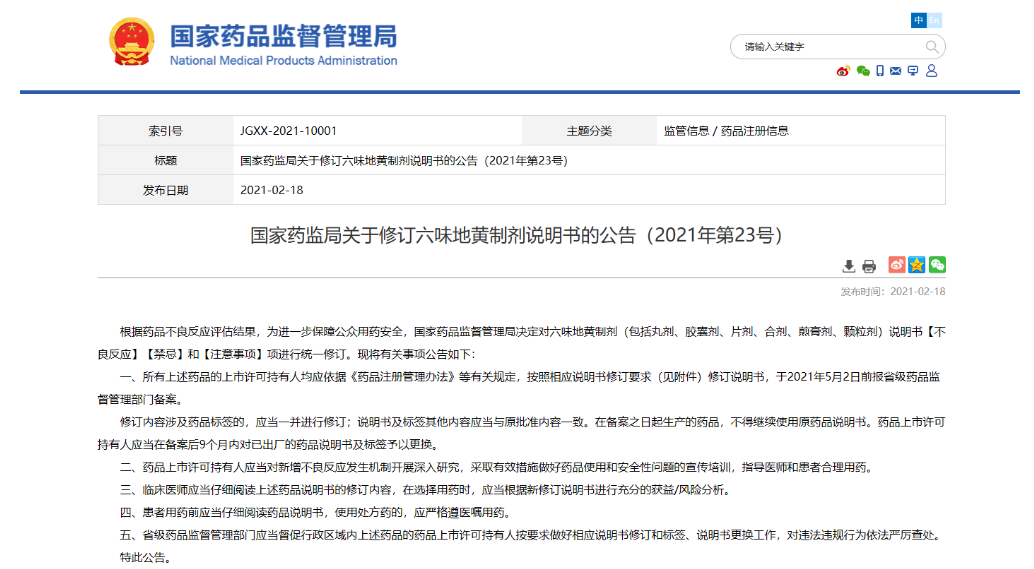Click the 2021-02-18 date in the table

pos(272,190)
